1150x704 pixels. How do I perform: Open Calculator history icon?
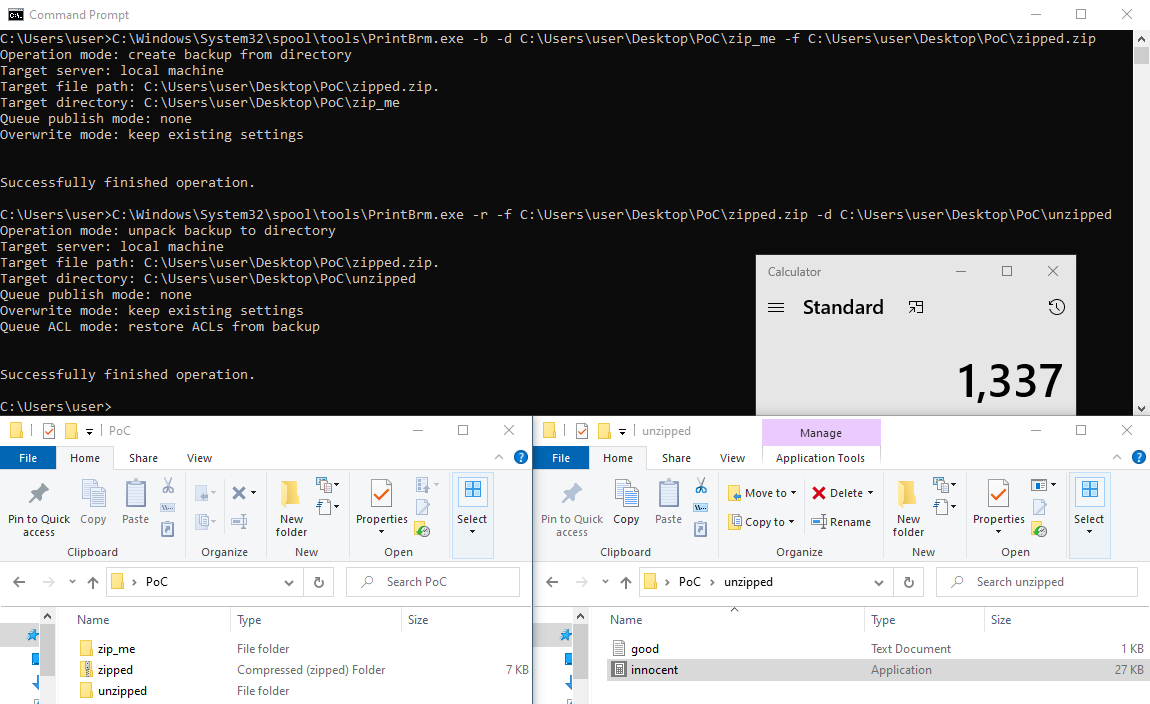[1056, 307]
